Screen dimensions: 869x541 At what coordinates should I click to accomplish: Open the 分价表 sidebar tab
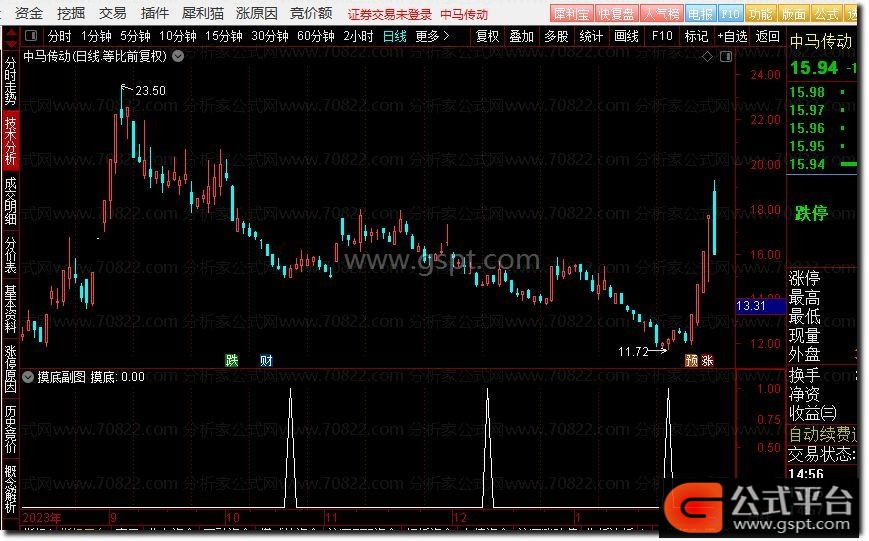click(x=11, y=255)
